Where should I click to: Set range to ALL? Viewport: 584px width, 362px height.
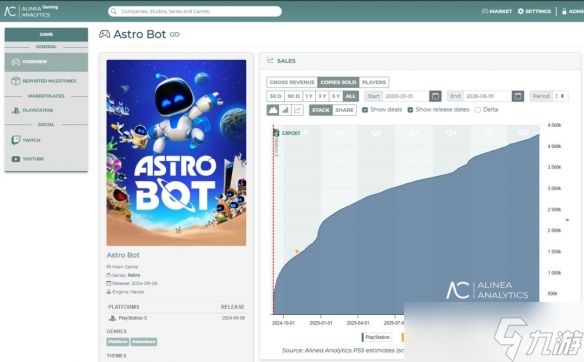[351, 96]
